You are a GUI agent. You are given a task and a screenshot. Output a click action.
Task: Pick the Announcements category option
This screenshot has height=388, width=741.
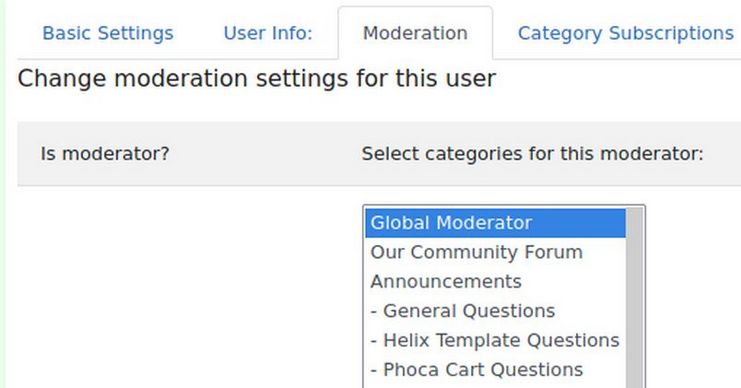click(x=495, y=281)
